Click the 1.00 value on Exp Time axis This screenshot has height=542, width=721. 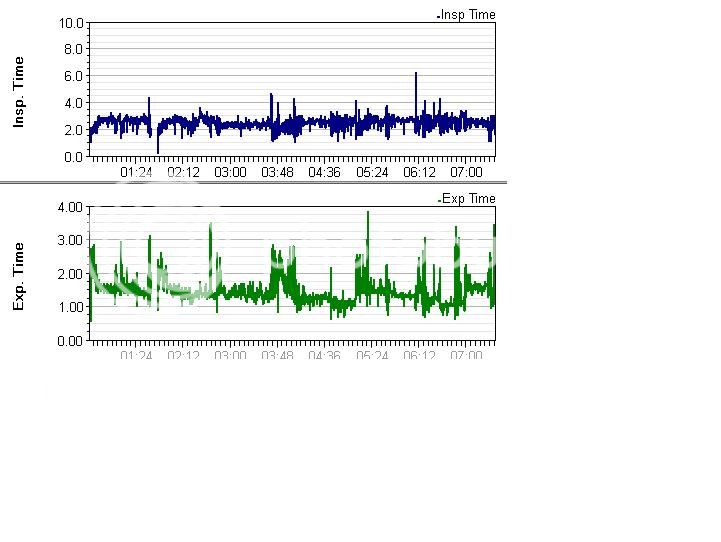tap(69, 307)
